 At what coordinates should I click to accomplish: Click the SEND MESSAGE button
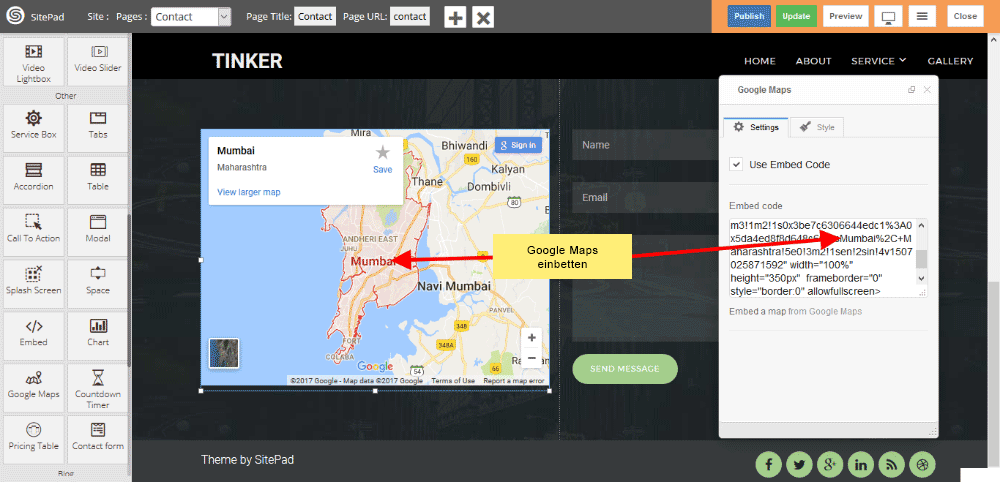click(x=625, y=369)
